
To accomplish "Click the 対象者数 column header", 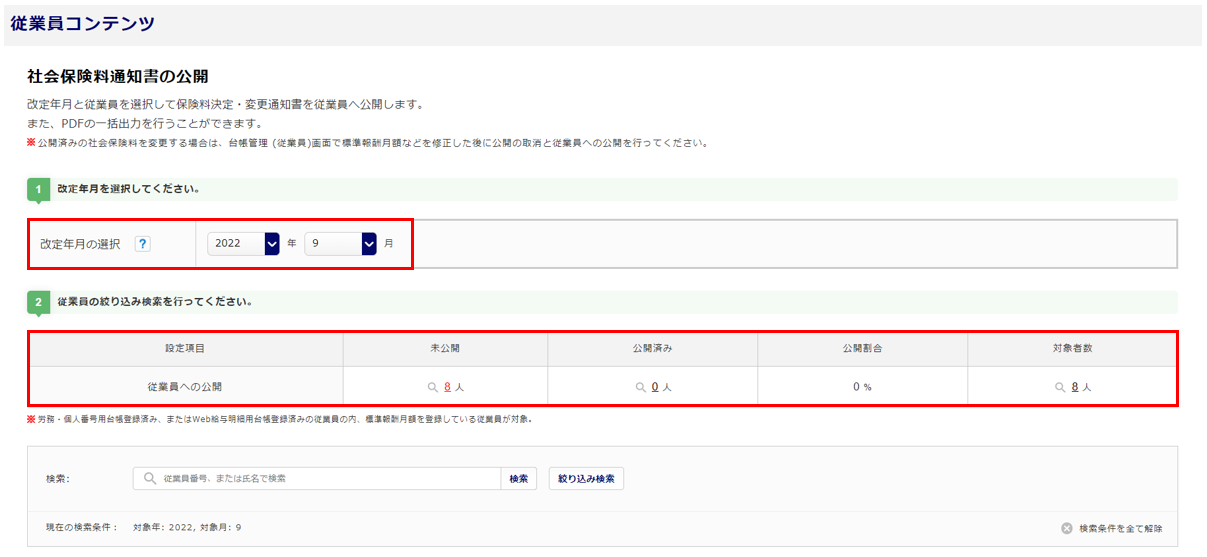I will coord(1072,348).
